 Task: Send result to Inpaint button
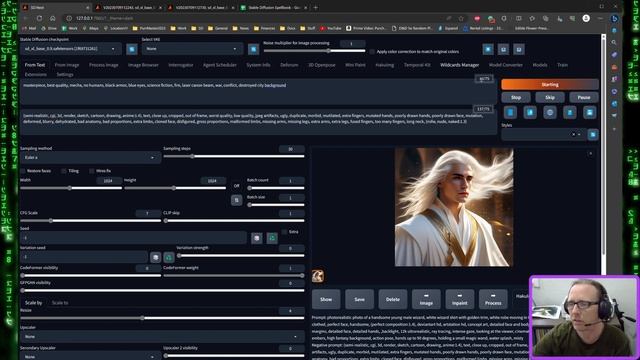(460, 299)
